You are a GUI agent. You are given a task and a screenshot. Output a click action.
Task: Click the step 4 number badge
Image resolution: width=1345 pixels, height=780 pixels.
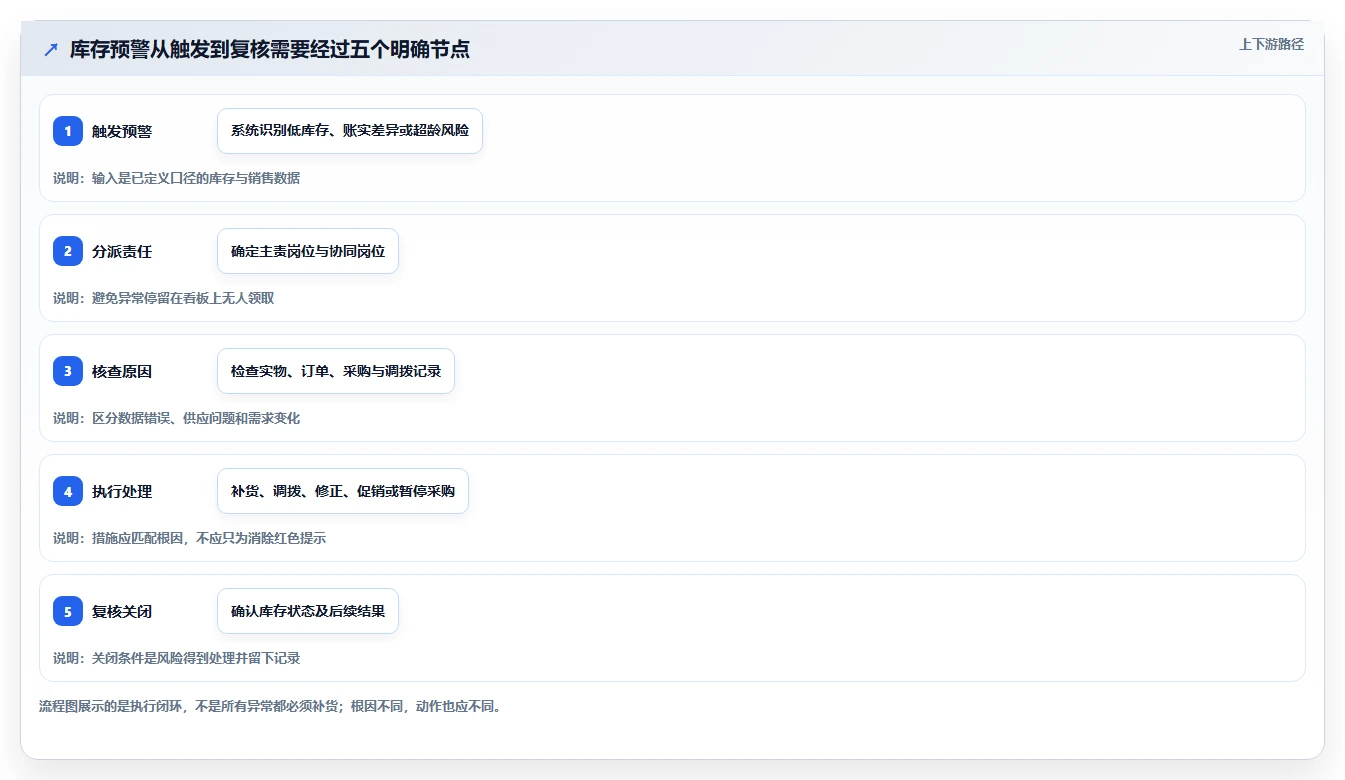click(68, 491)
